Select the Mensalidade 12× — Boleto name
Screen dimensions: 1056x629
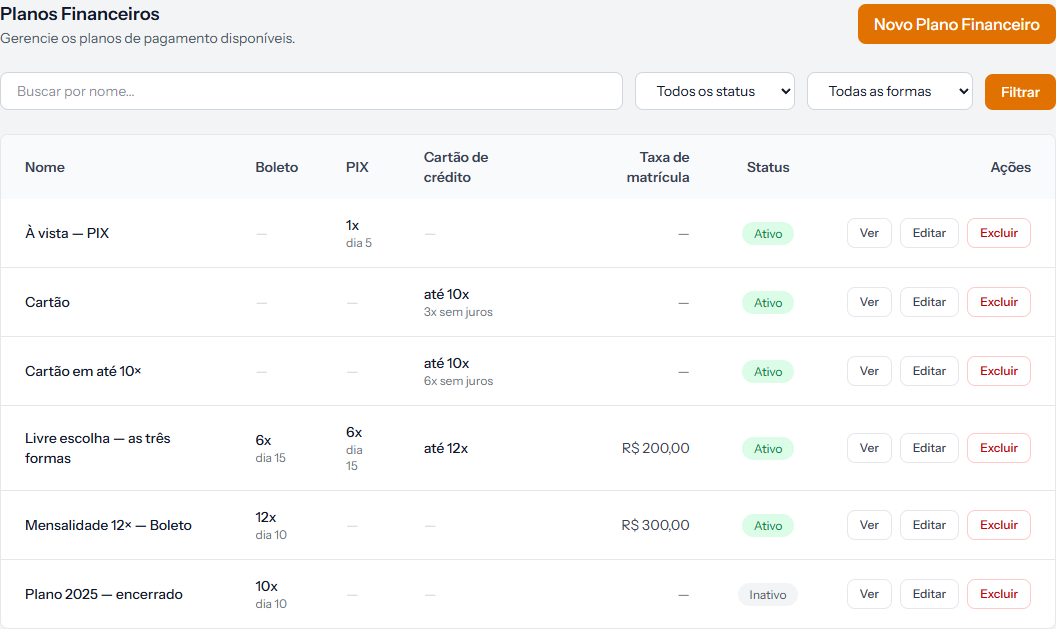point(108,525)
